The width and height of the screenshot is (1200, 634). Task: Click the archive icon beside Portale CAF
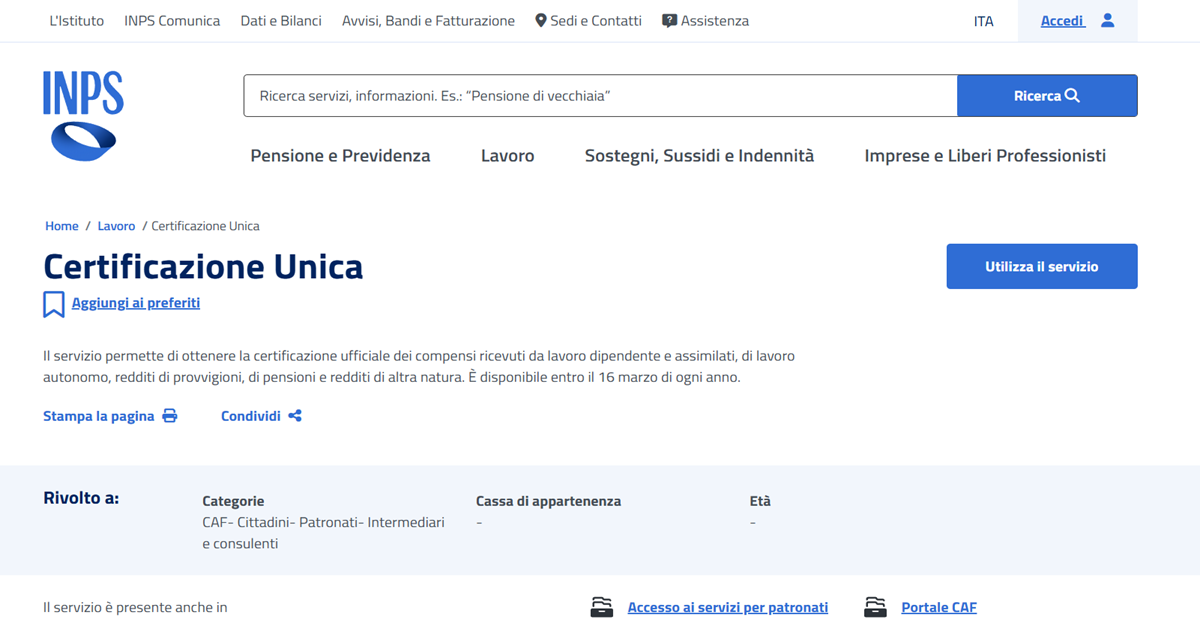coord(875,607)
